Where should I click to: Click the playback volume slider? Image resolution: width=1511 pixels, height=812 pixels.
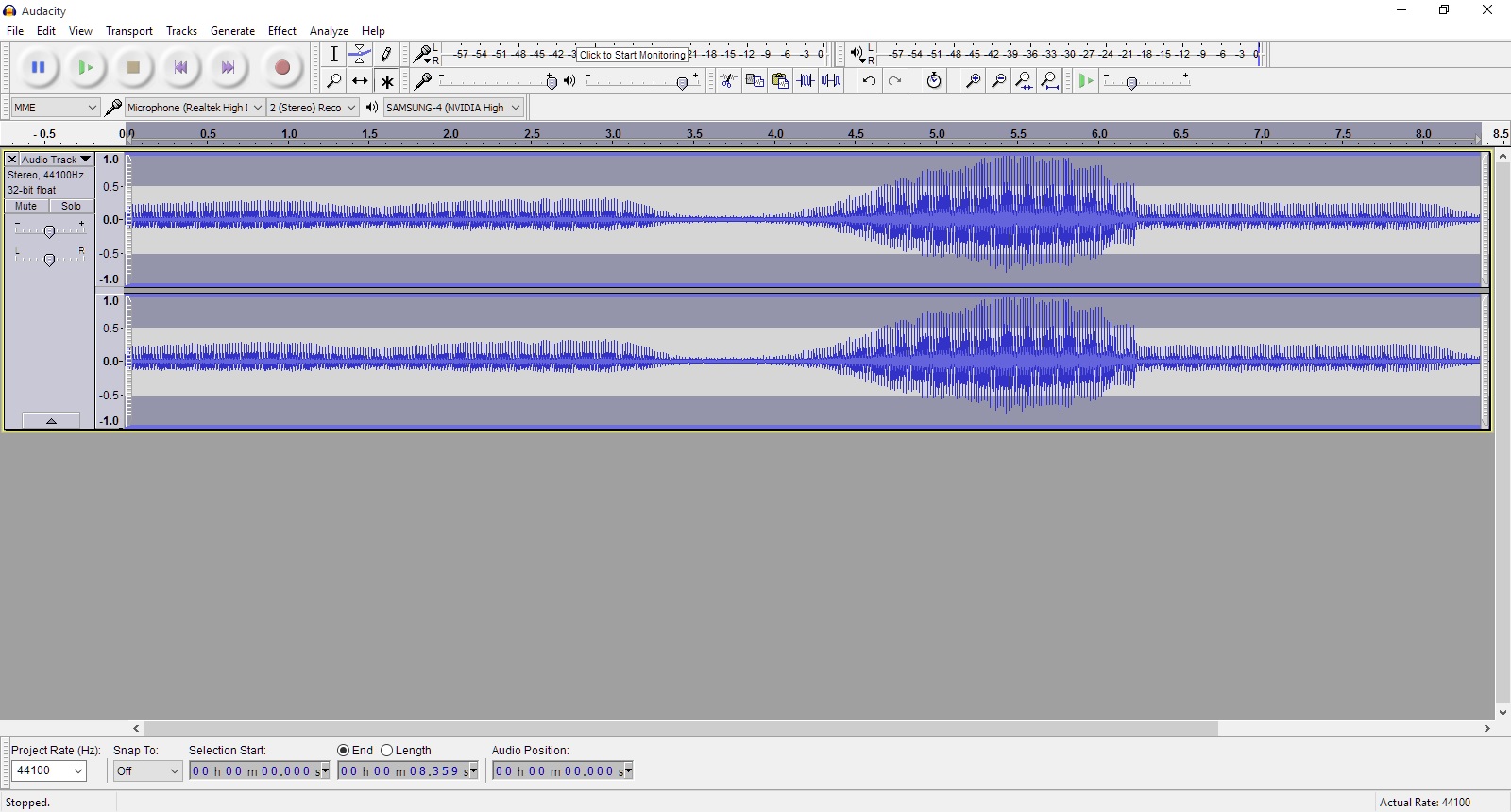tap(642, 81)
